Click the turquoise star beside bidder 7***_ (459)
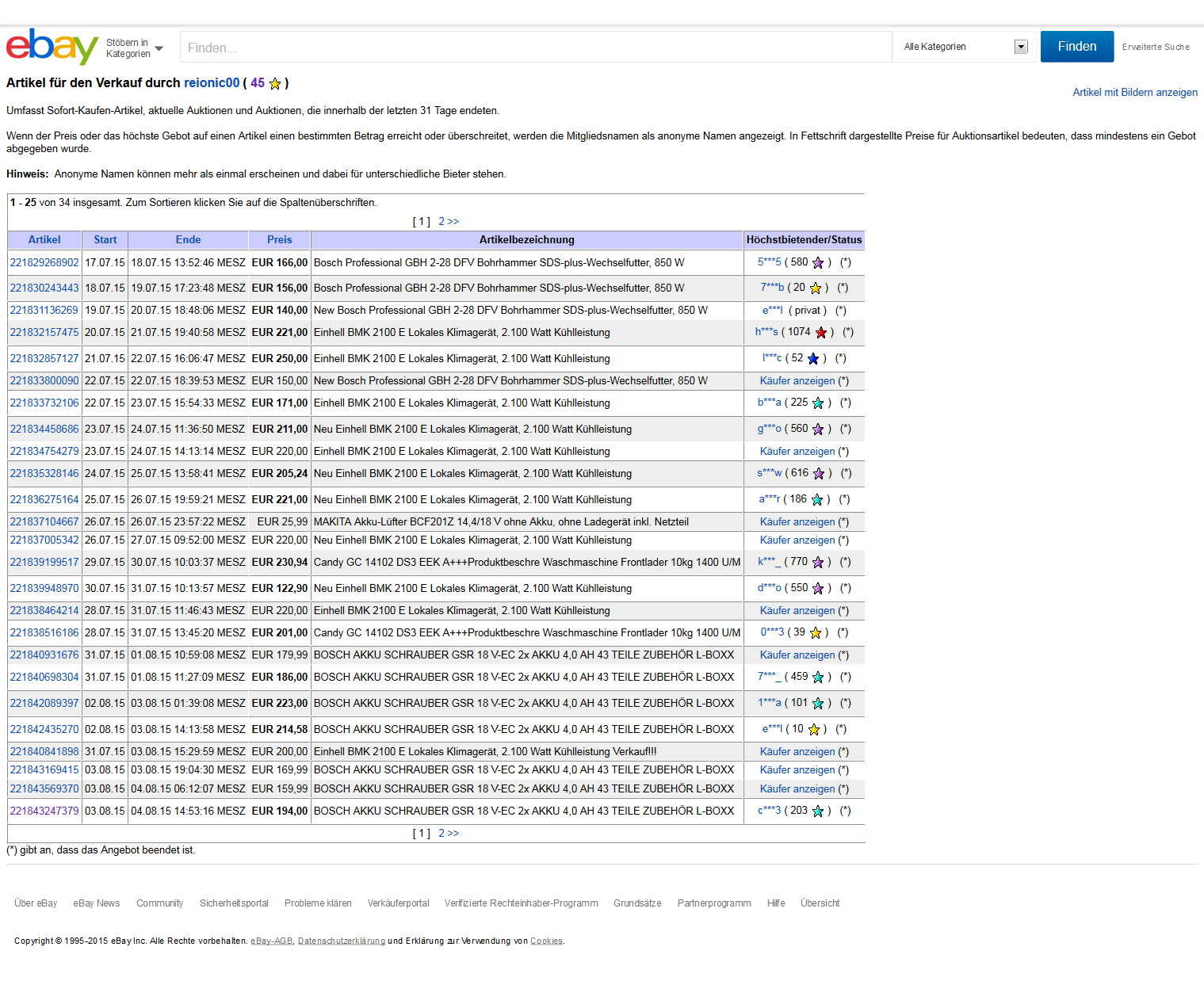 pyautogui.click(x=818, y=677)
